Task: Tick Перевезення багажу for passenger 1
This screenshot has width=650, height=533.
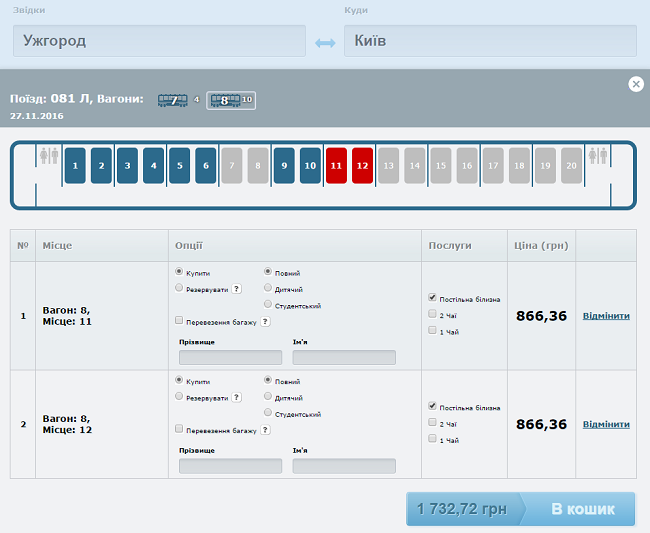Action: point(179,321)
